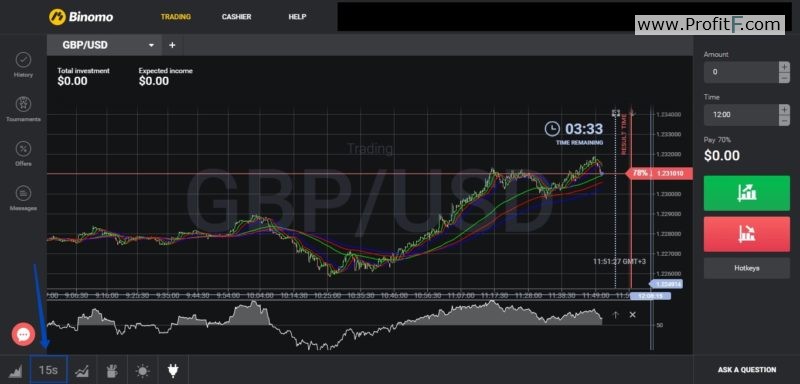Open the History panel icon

[23, 60]
